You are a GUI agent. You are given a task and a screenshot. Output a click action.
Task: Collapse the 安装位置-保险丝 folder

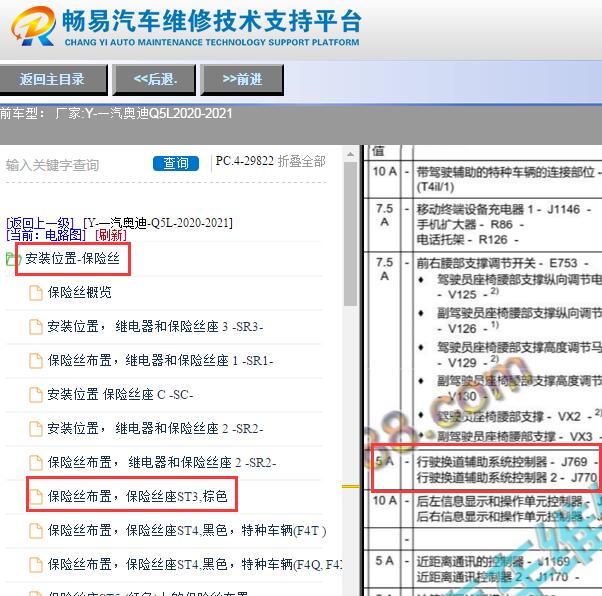72,259
